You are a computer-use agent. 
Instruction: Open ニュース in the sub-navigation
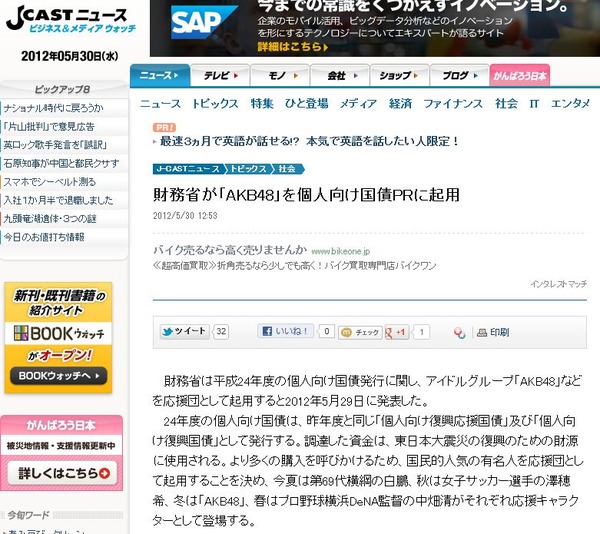pos(160,104)
